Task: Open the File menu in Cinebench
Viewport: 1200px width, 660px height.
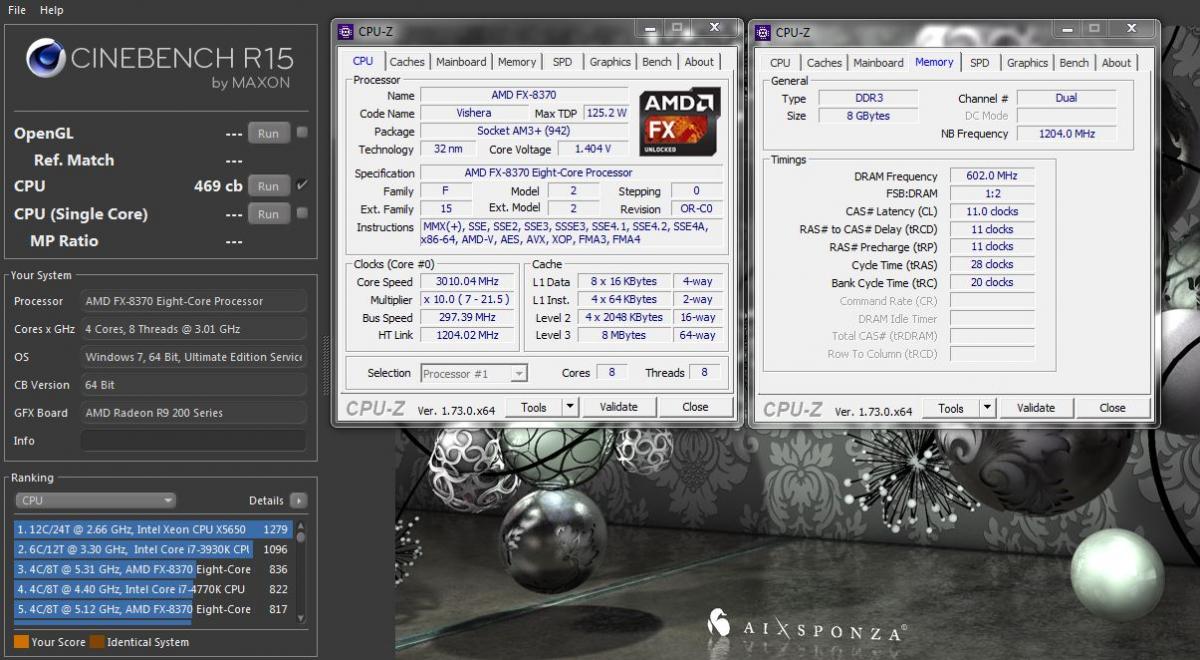Action: click(x=16, y=10)
